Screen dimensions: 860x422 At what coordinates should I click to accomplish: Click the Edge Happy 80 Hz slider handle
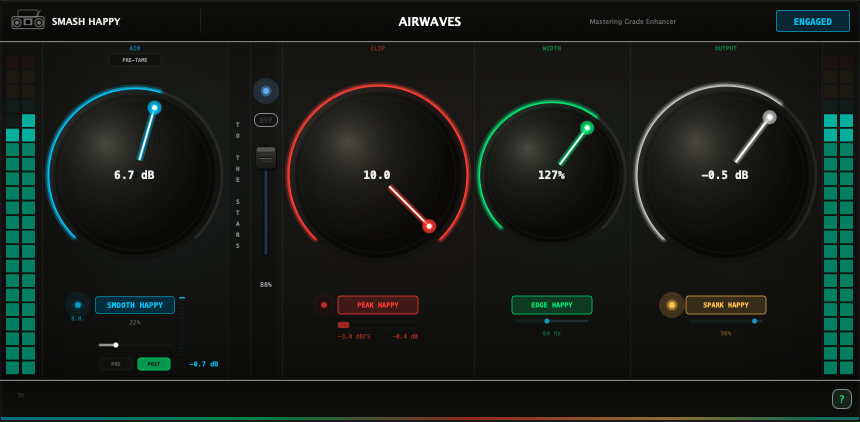tap(547, 321)
